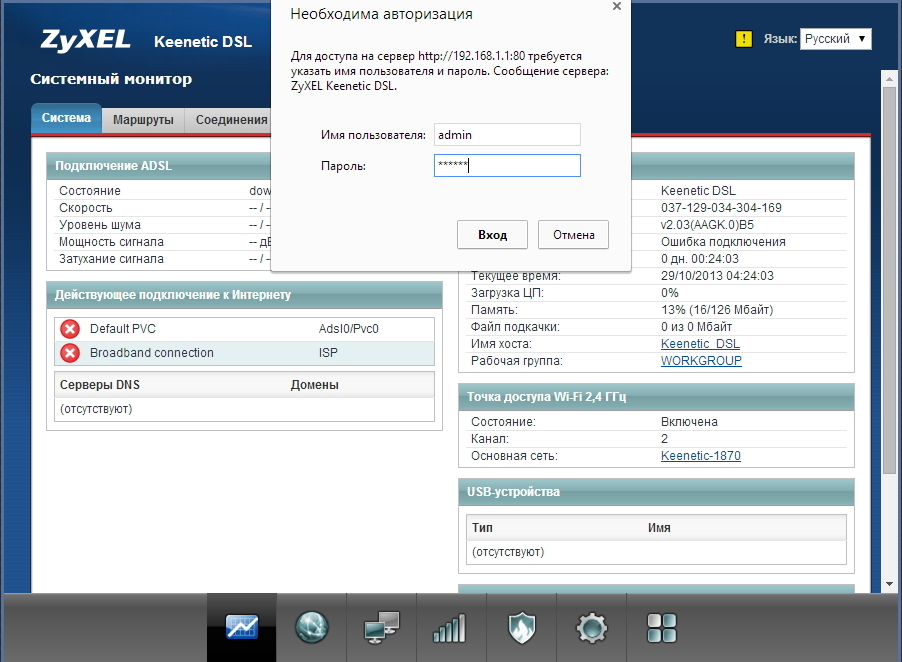Open the Applications four-squares section
Image resolution: width=902 pixels, height=662 pixels.
(661, 627)
